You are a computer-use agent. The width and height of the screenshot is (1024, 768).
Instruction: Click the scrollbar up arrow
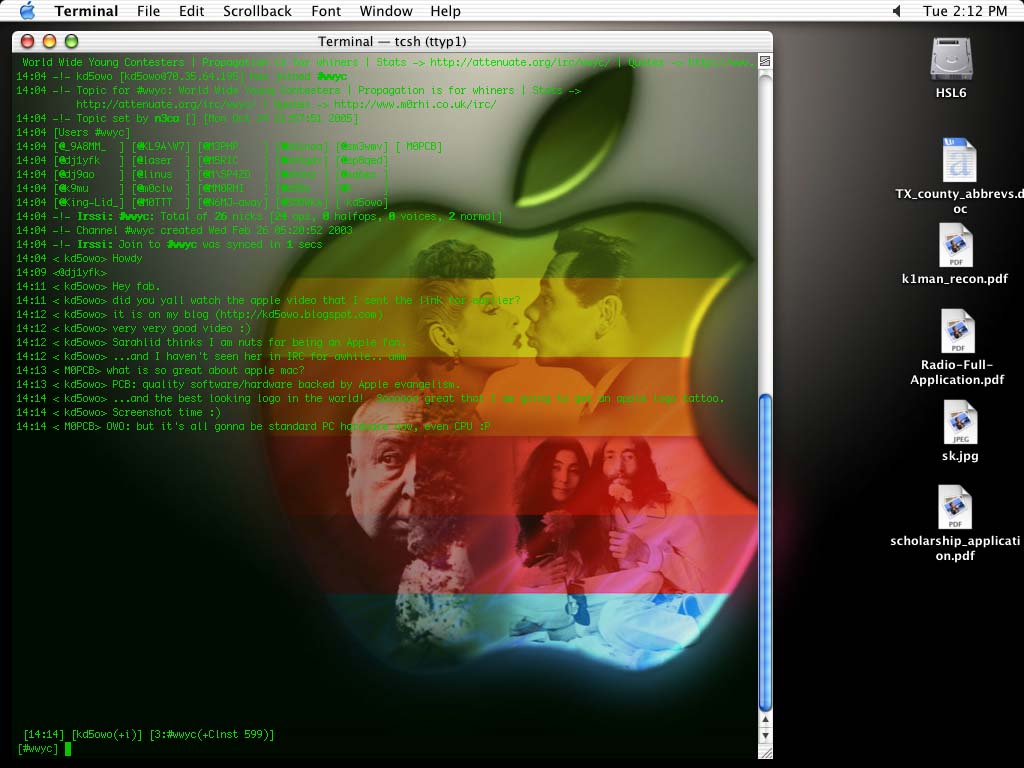[x=765, y=720]
